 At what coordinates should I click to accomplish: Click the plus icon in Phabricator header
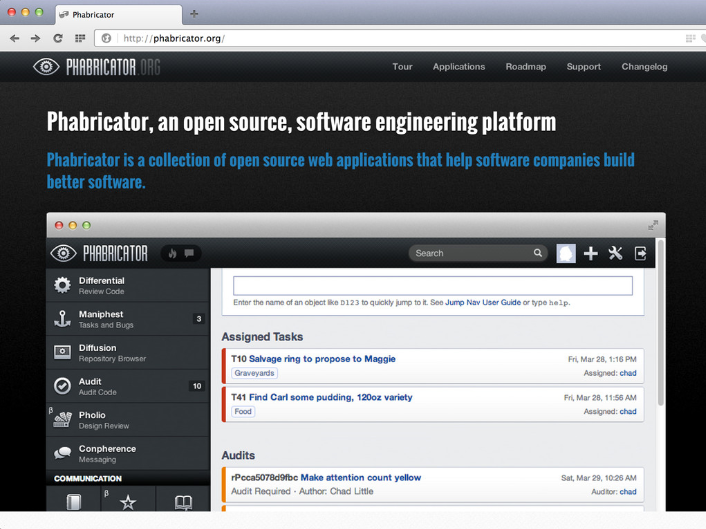(x=591, y=254)
